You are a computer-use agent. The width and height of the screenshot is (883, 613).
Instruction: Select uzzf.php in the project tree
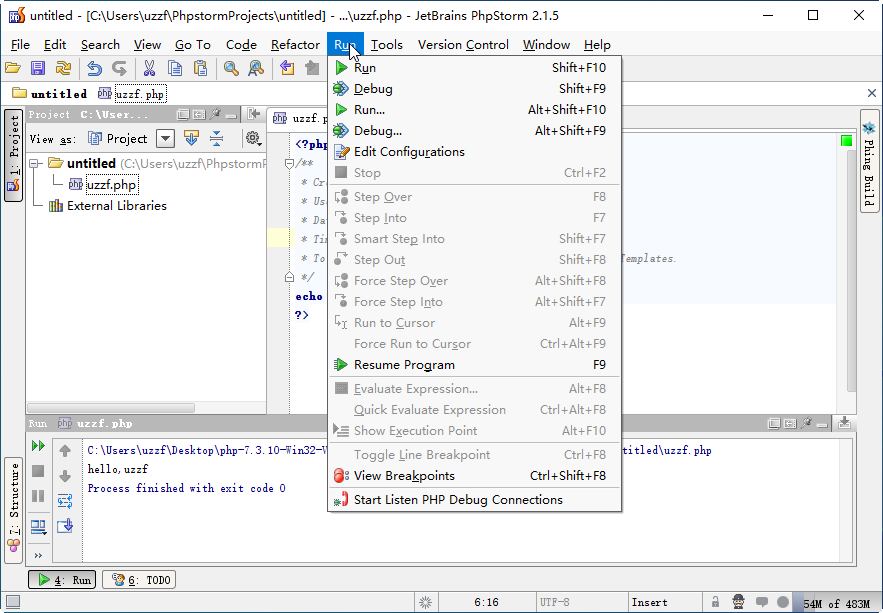tap(111, 185)
